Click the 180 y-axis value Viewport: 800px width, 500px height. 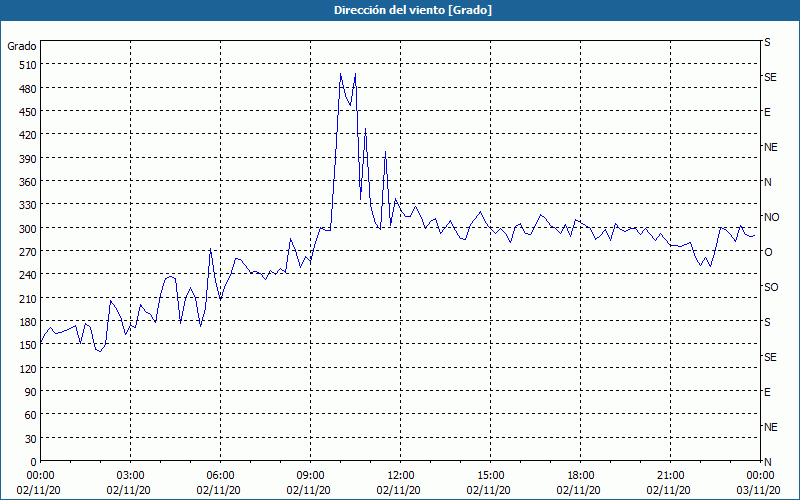click(x=28, y=322)
